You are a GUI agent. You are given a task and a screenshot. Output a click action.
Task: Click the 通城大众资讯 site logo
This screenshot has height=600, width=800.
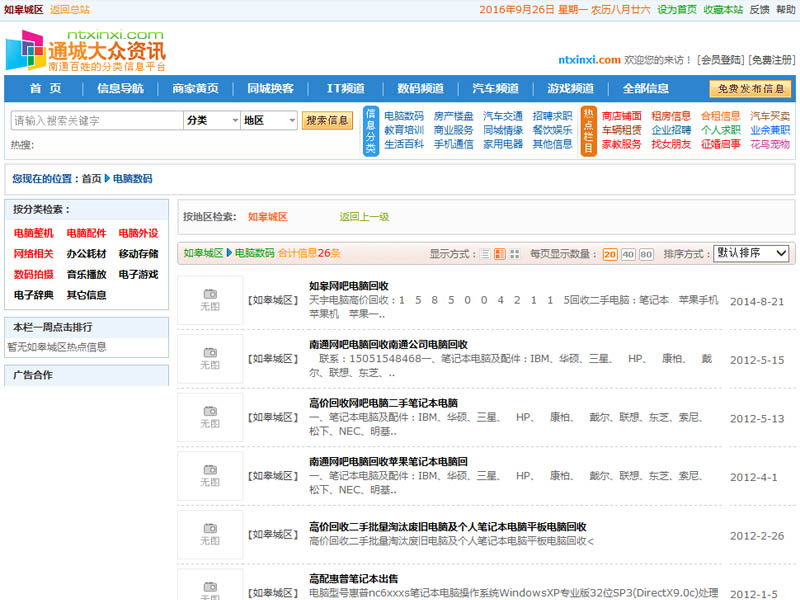point(86,50)
